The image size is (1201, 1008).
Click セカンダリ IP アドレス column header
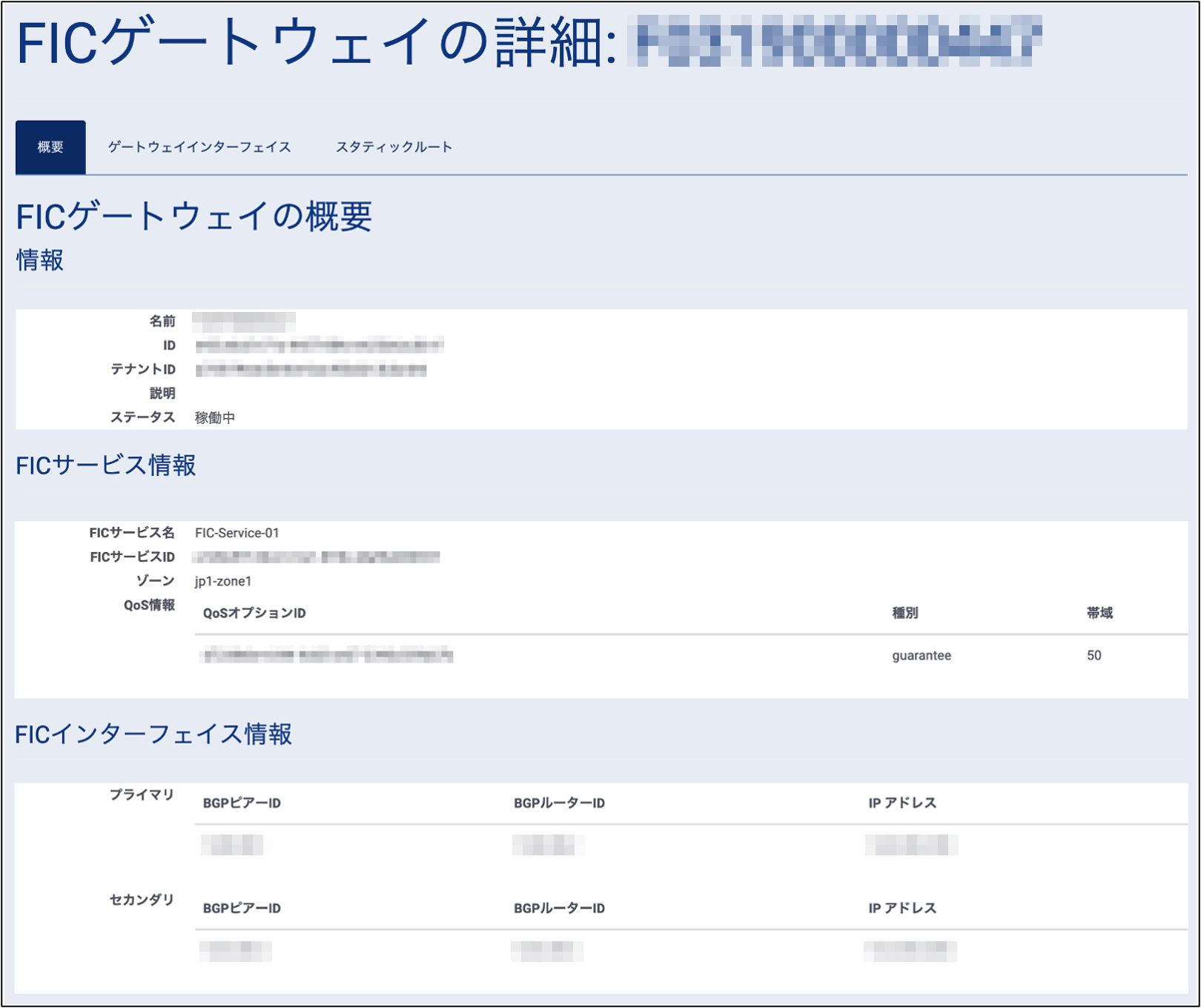(903, 909)
